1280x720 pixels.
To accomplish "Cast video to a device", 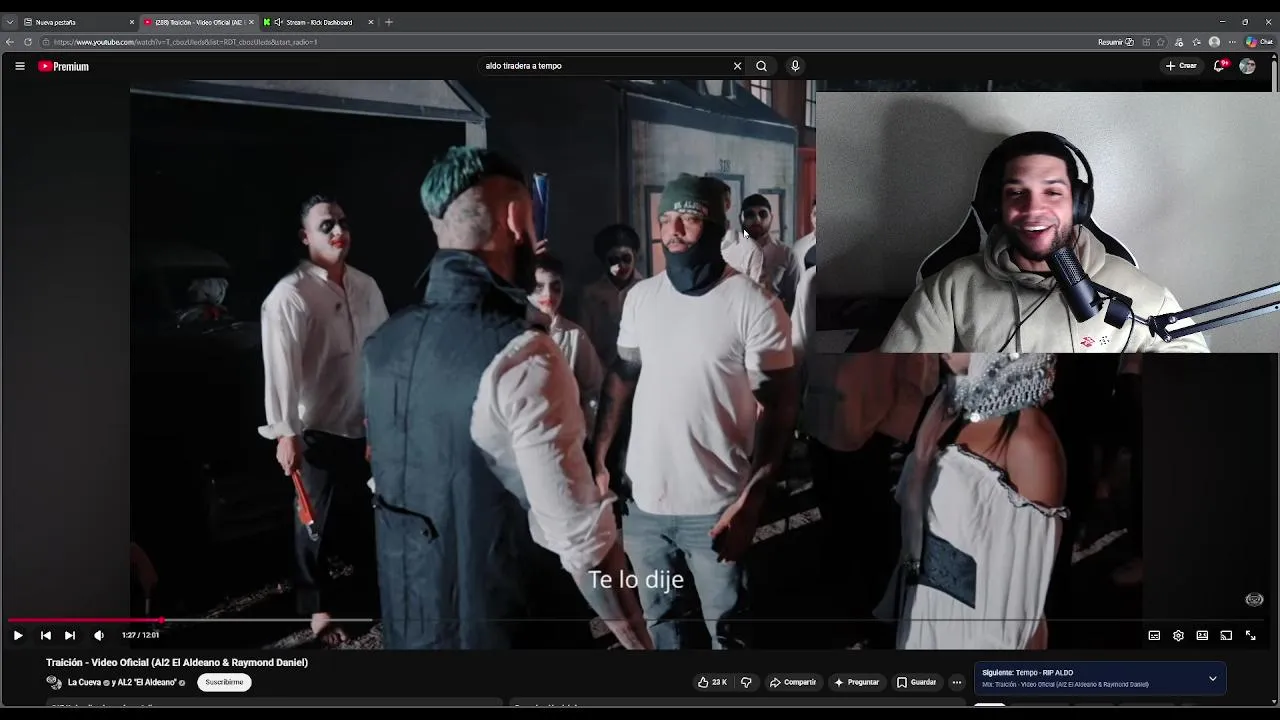I will (x=1226, y=635).
